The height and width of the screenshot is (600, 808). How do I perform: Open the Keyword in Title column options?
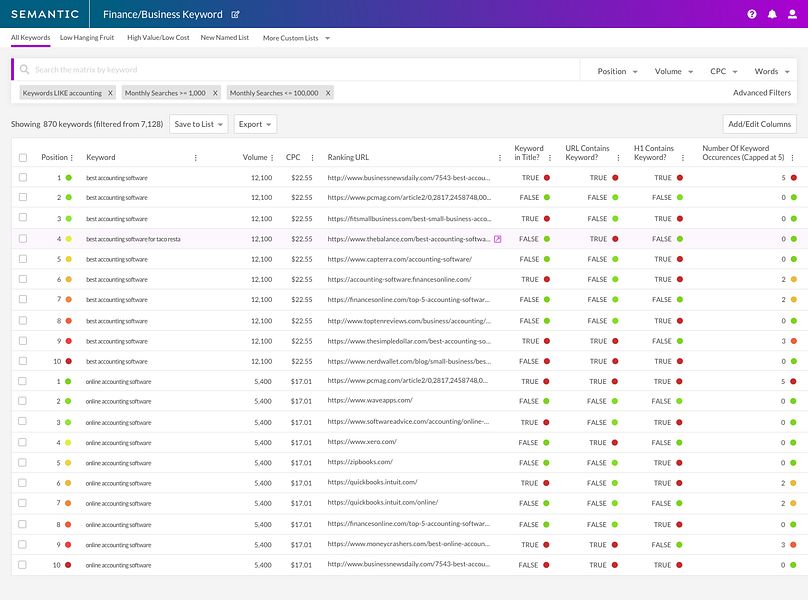click(x=550, y=158)
